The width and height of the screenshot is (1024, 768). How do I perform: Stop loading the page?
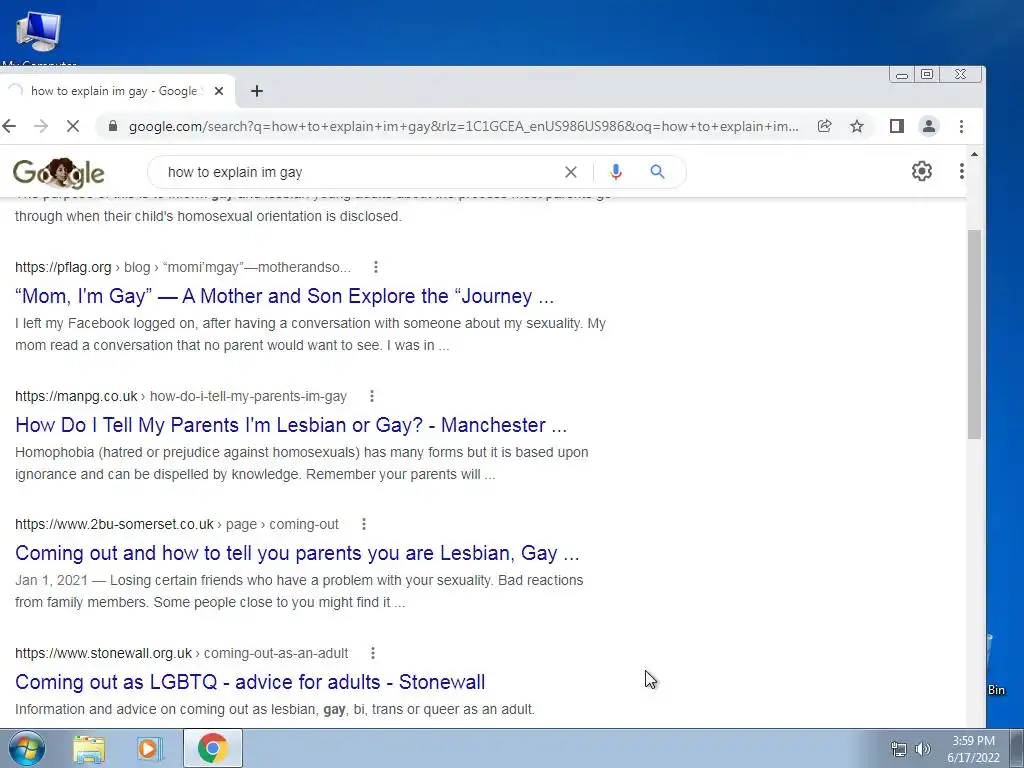click(72, 126)
